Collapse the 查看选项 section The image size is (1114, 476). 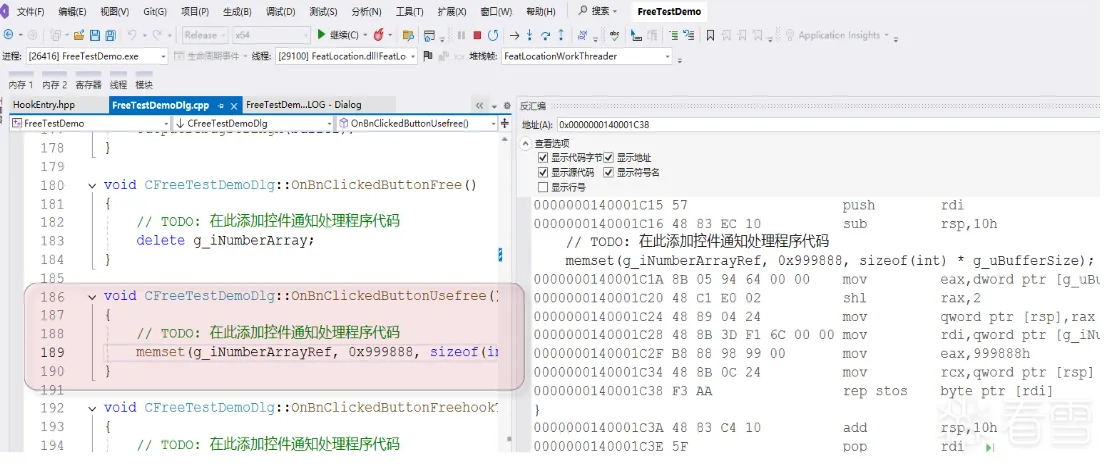526,143
